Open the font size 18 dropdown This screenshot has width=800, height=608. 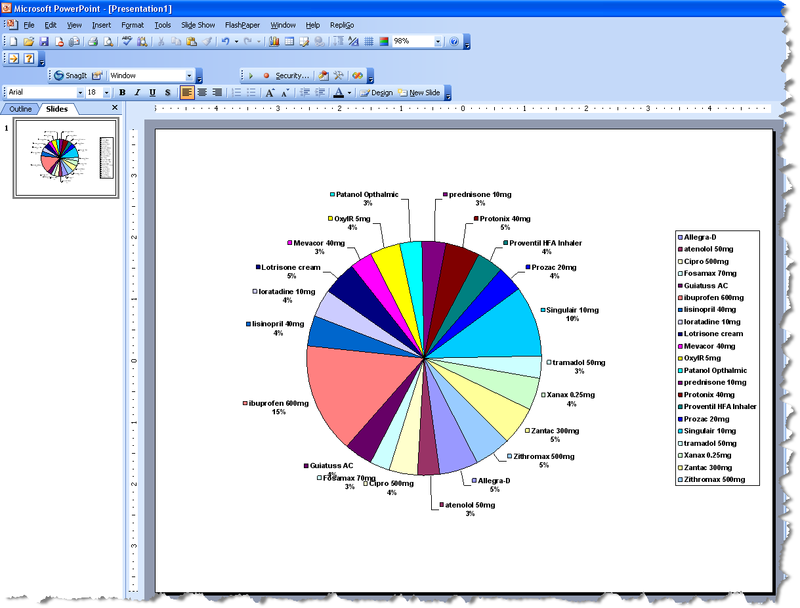click(106, 92)
